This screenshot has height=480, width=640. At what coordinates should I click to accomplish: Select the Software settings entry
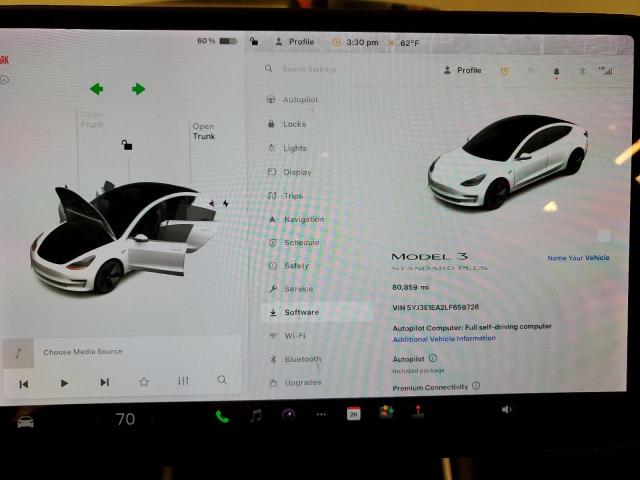point(317,312)
